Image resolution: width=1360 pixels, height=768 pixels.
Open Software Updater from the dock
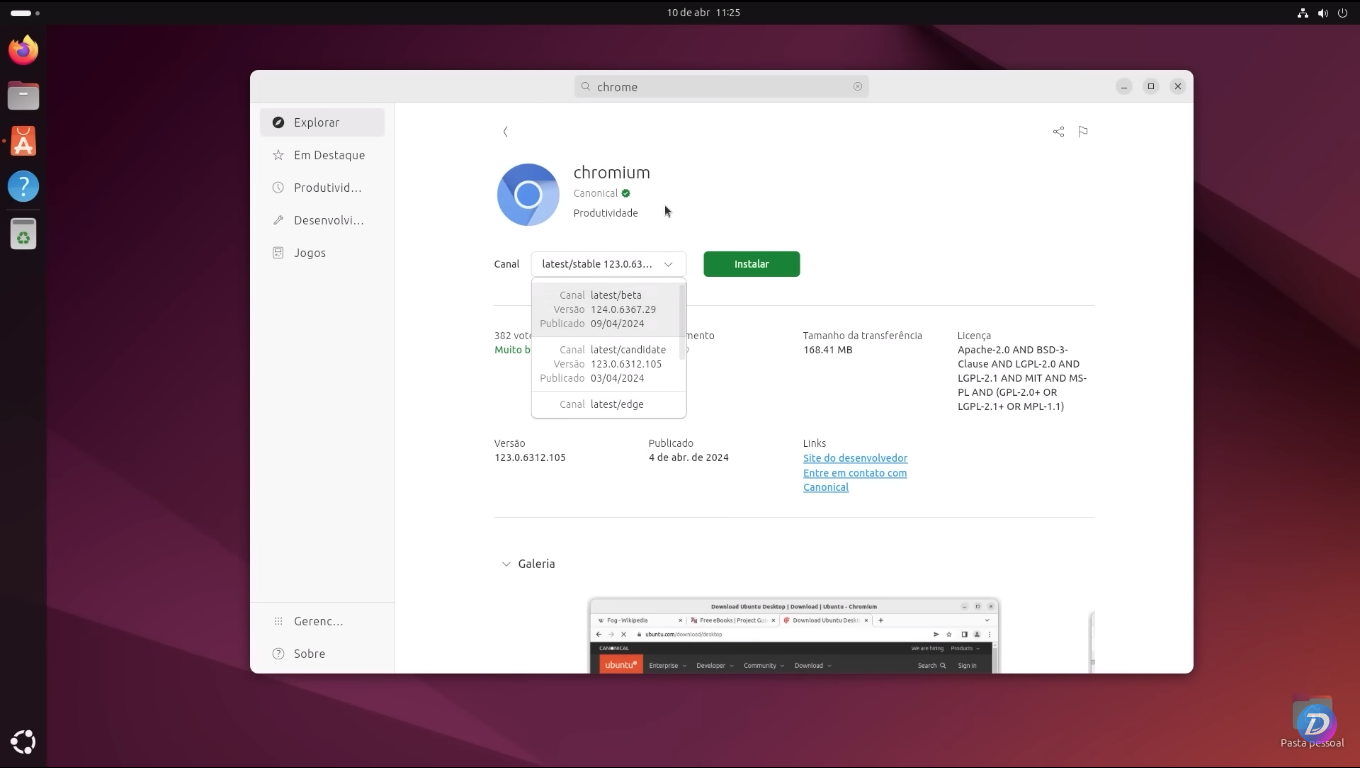[23, 234]
